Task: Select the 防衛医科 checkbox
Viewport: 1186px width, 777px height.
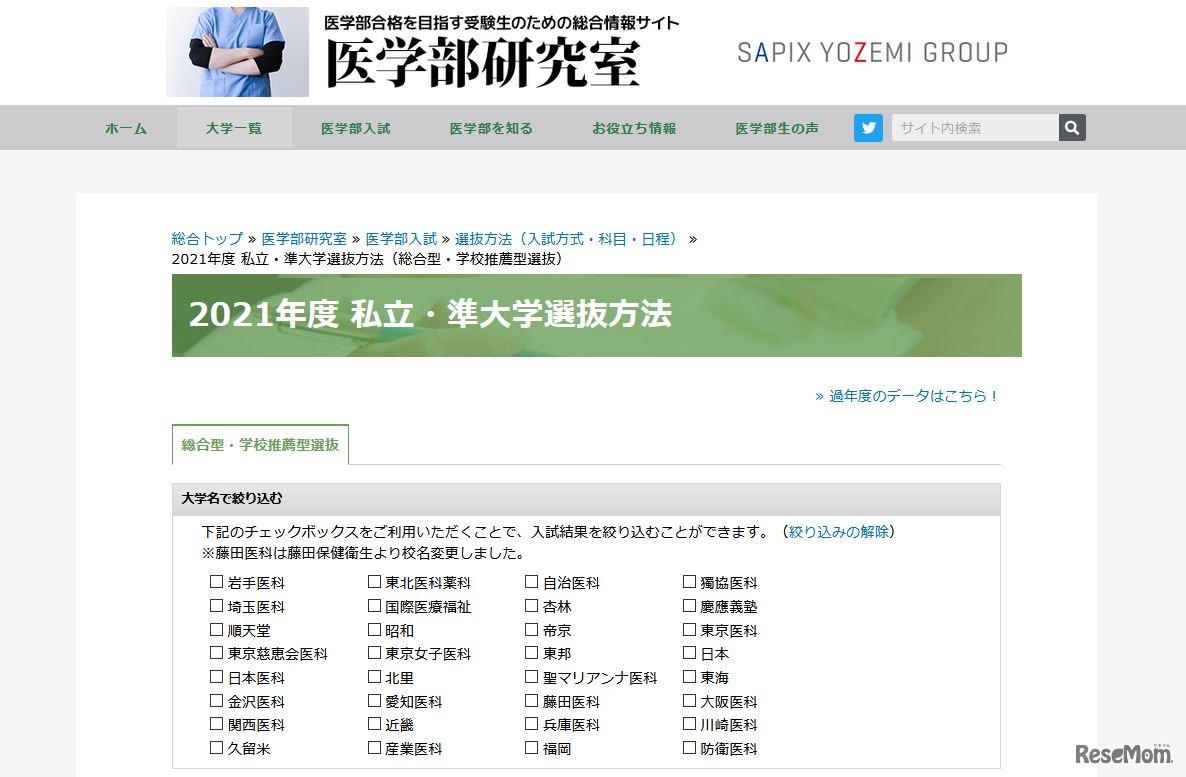Action: (x=688, y=748)
